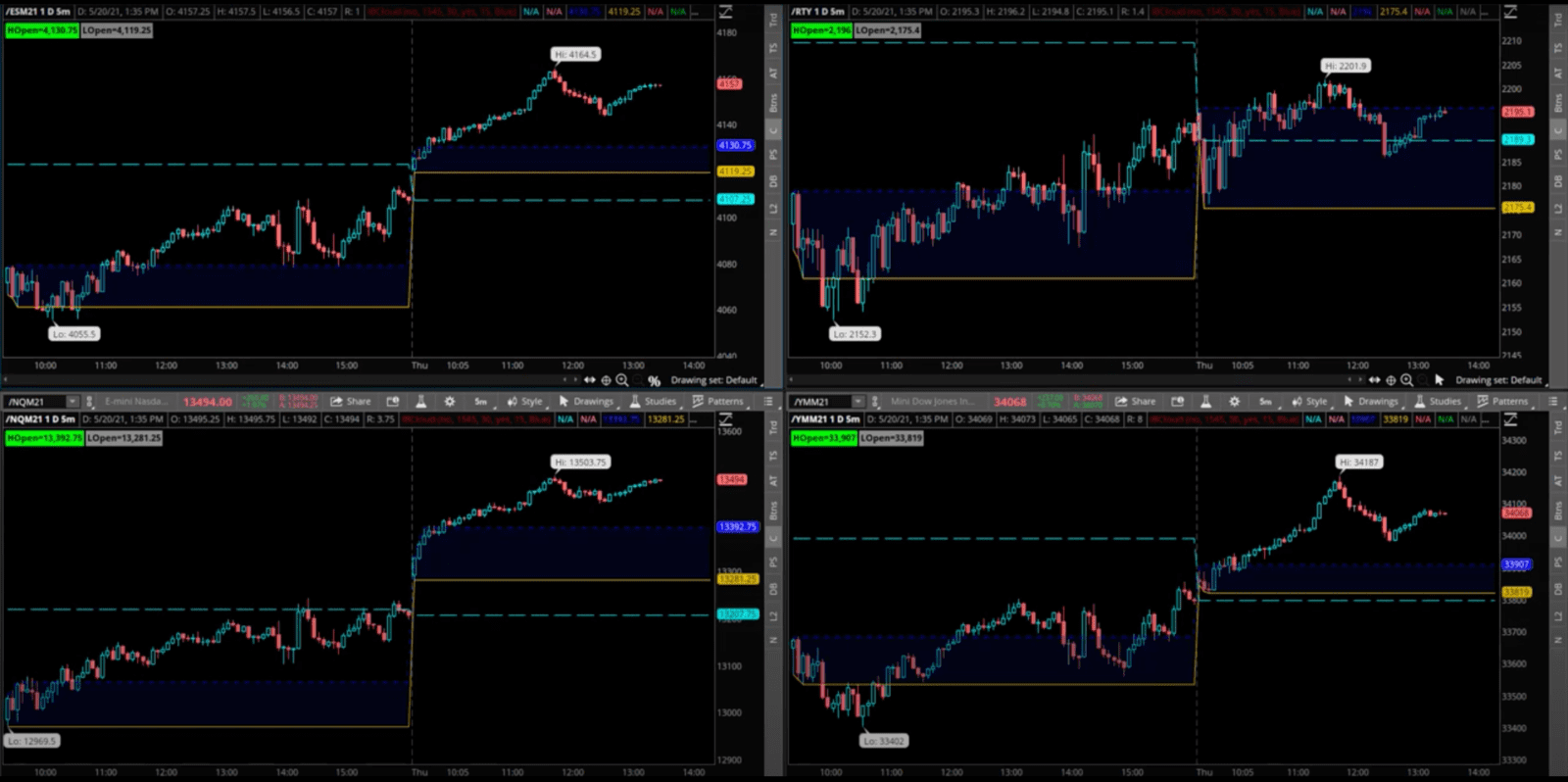Toggle the N sidebar tab beside /ESM21 chart
The width and height of the screenshot is (1568, 782).
click(773, 233)
